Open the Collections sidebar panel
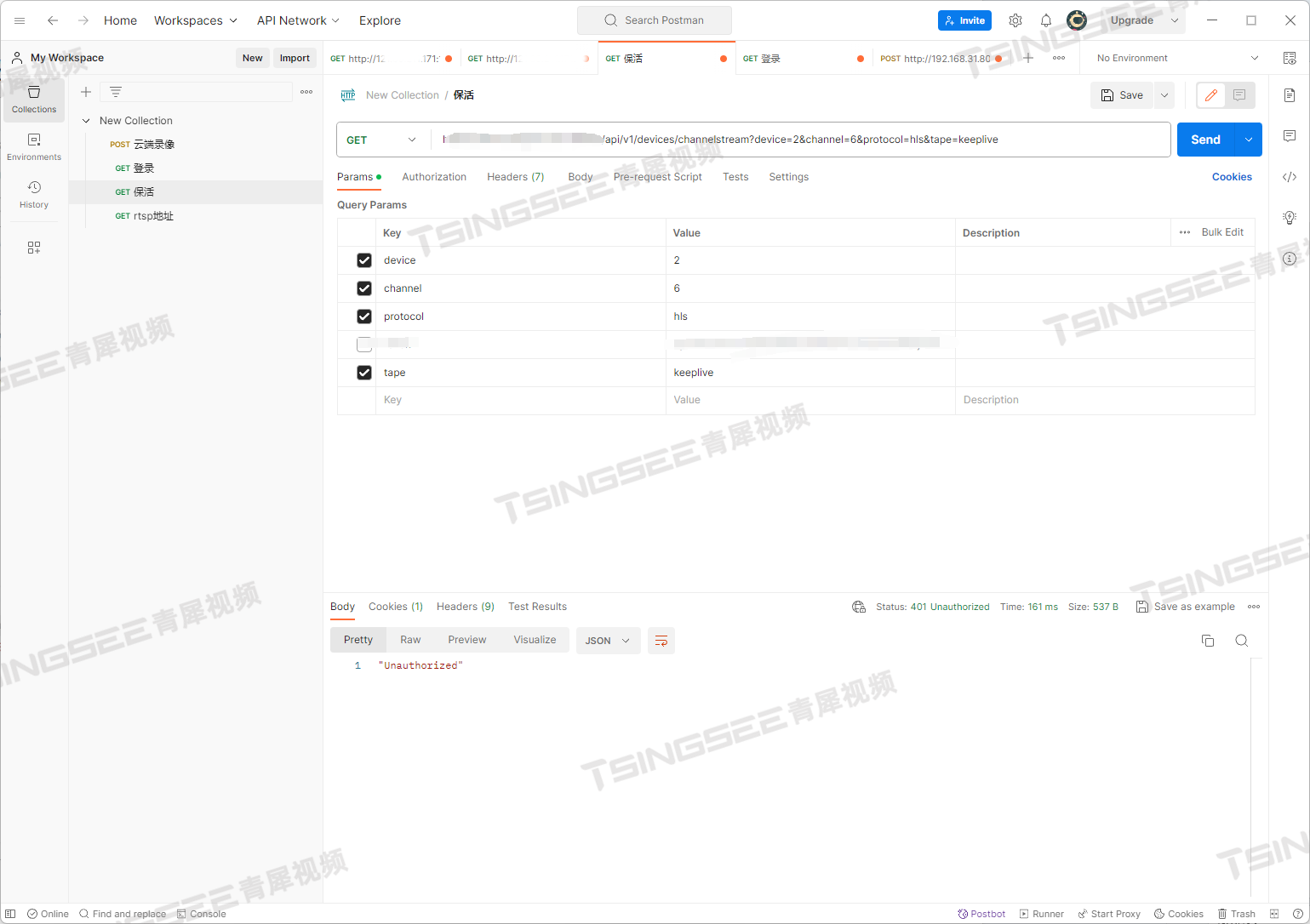This screenshot has height=924, width=1310. pyautogui.click(x=34, y=100)
